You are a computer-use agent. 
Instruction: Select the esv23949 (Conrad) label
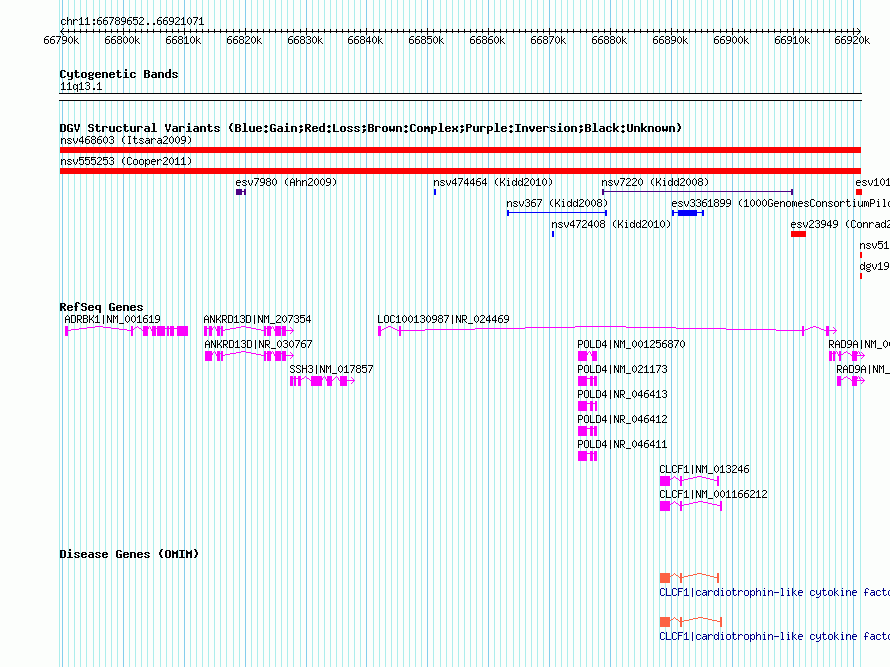click(840, 224)
